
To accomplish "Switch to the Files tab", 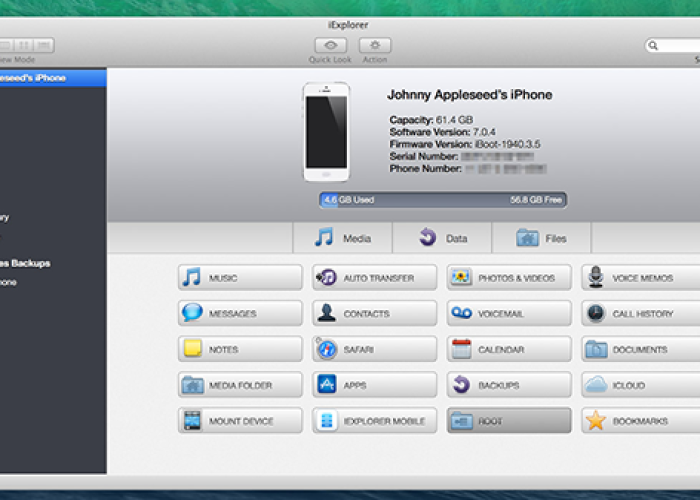I will (542, 238).
